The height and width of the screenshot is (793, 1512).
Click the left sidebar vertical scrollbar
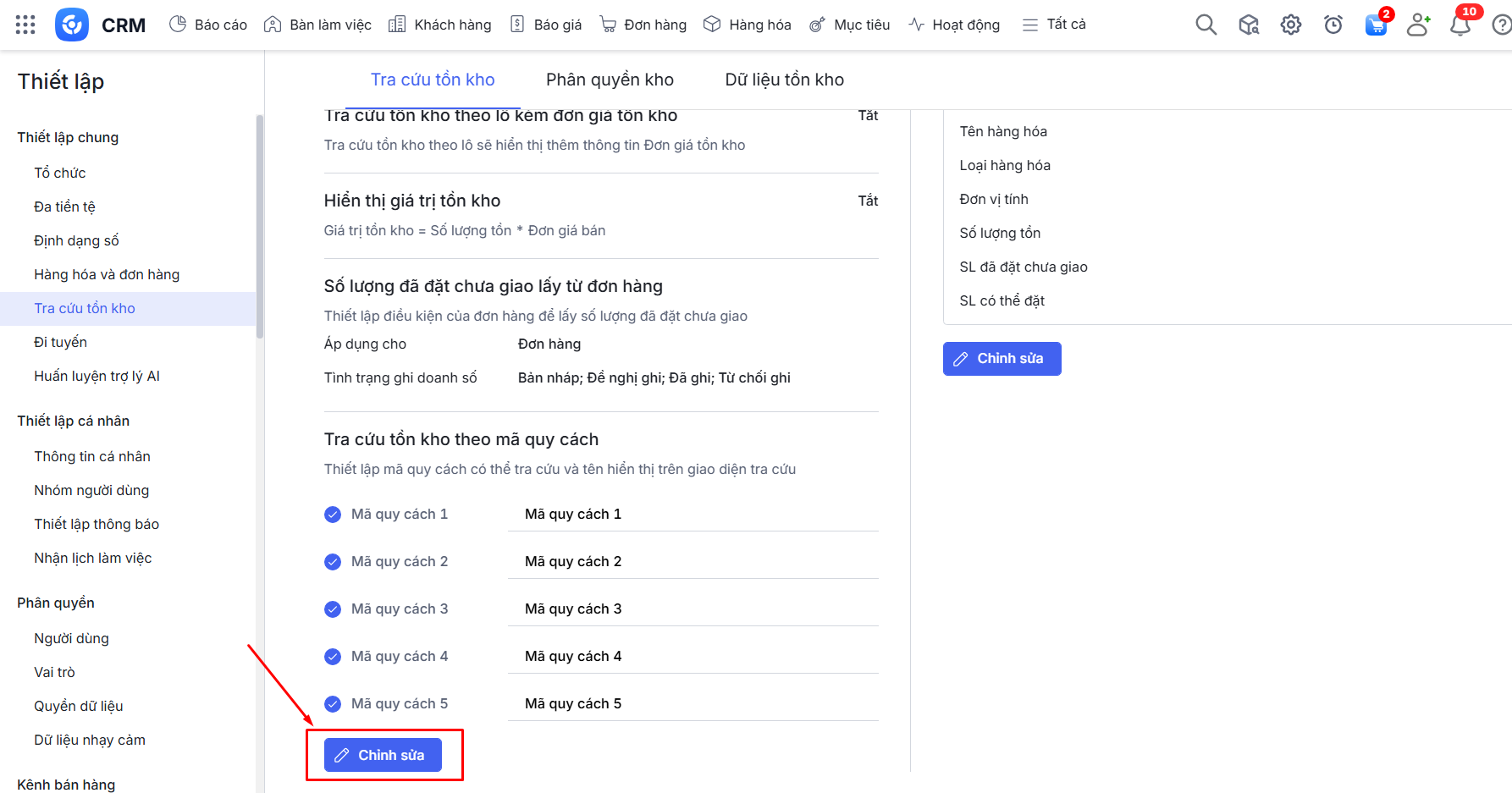tap(260, 227)
